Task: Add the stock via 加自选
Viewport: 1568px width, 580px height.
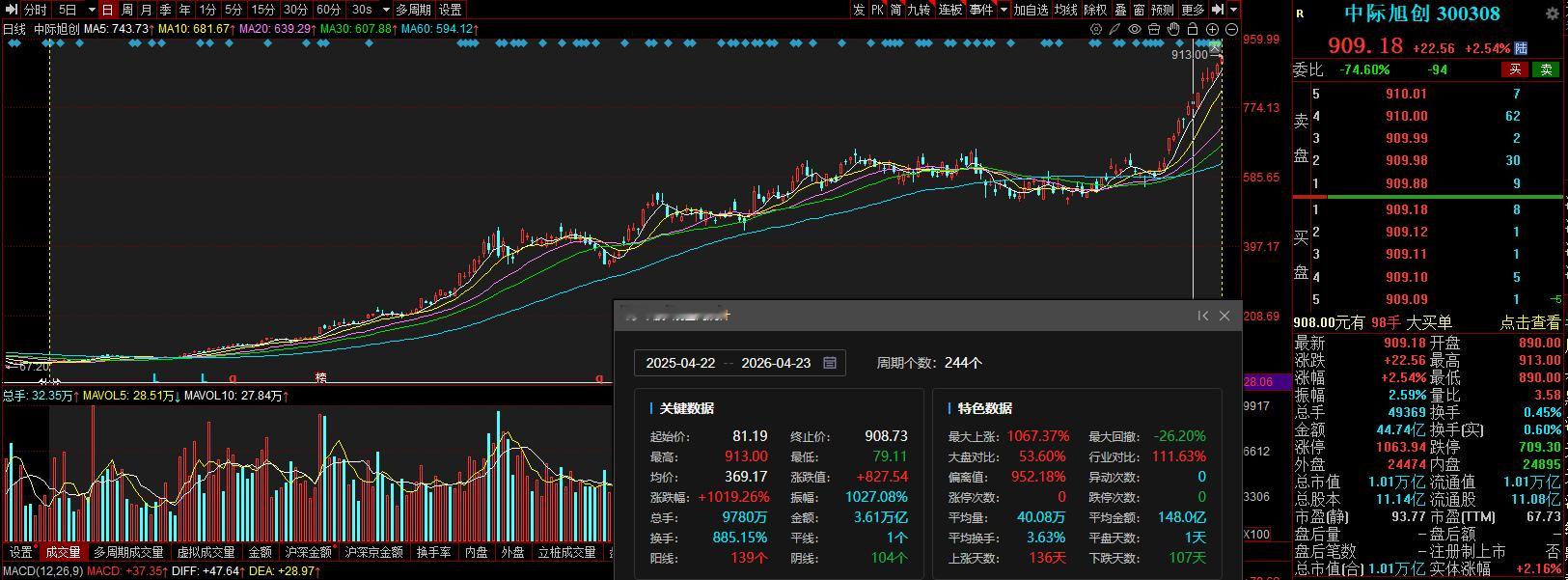Action: pos(1031,10)
